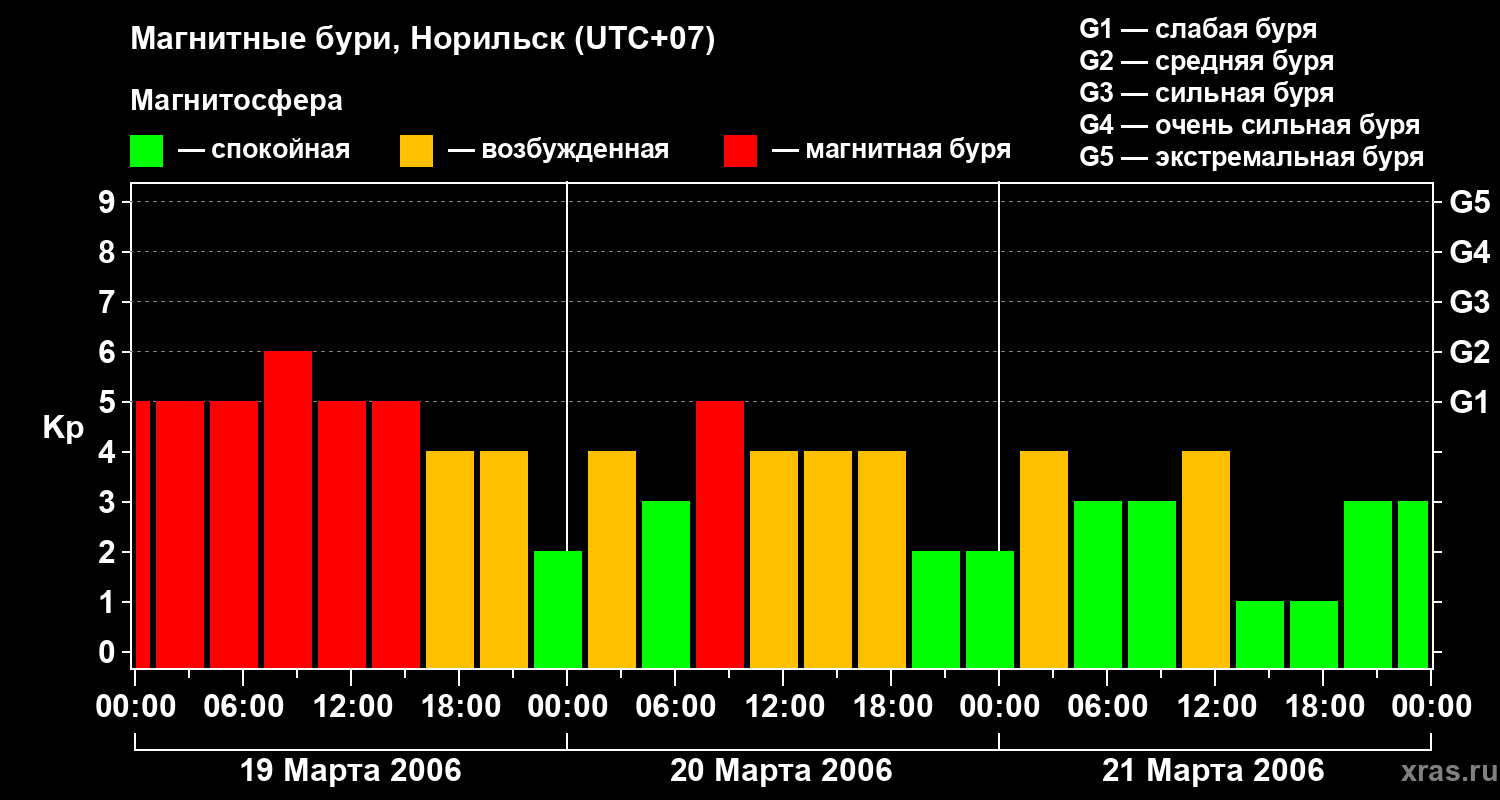The height and width of the screenshot is (800, 1500).
Task: Click the 'G4' label on the right axis
Action: pyautogui.click(x=1469, y=252)
